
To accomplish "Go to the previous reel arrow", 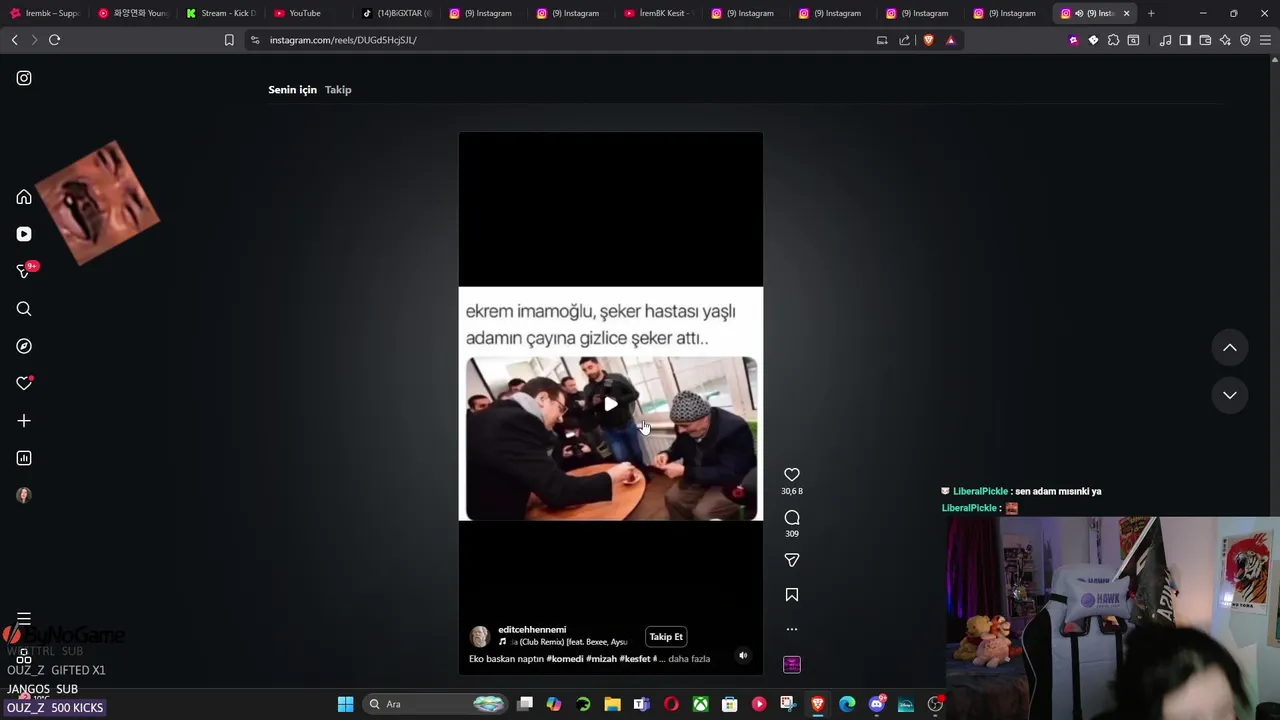I will (1230, 348).
